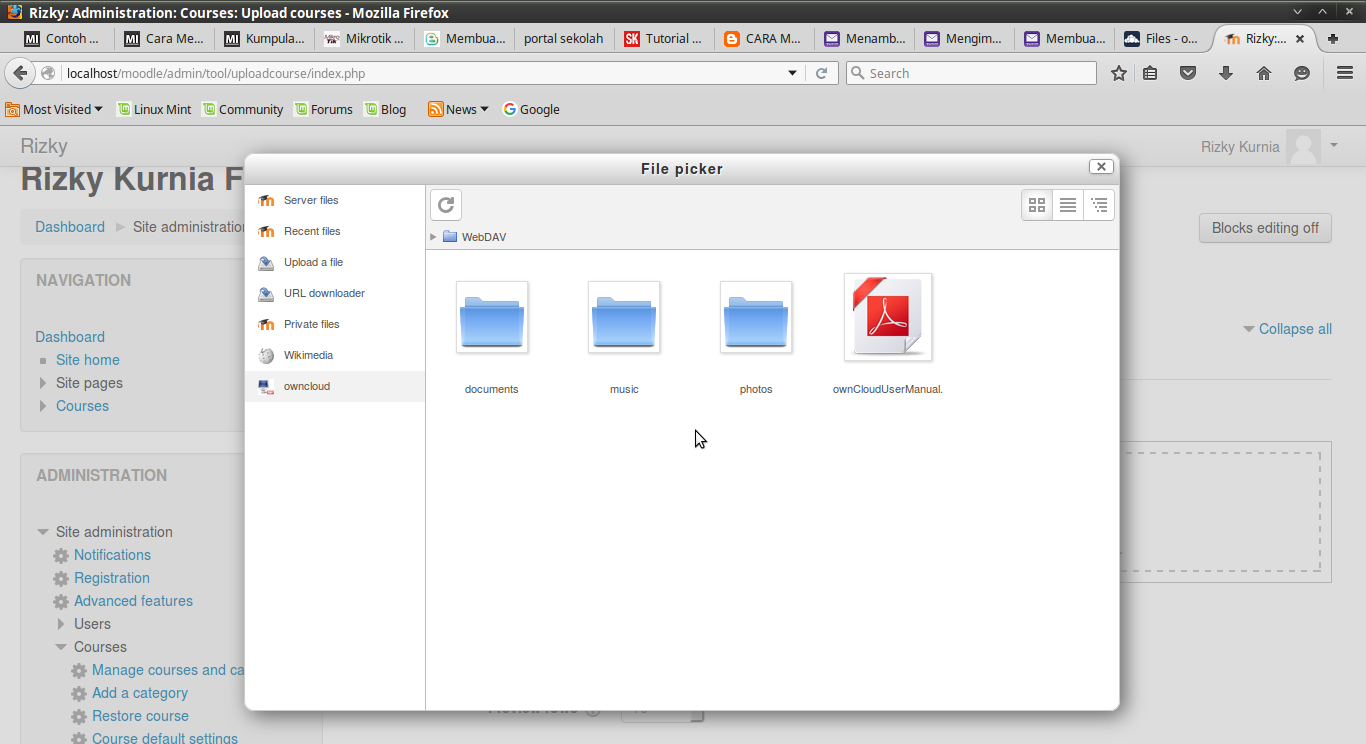Open the Restore course link
Image resolution: width=1366 pixels, height=744 pixels.
[x=140, y=716]
